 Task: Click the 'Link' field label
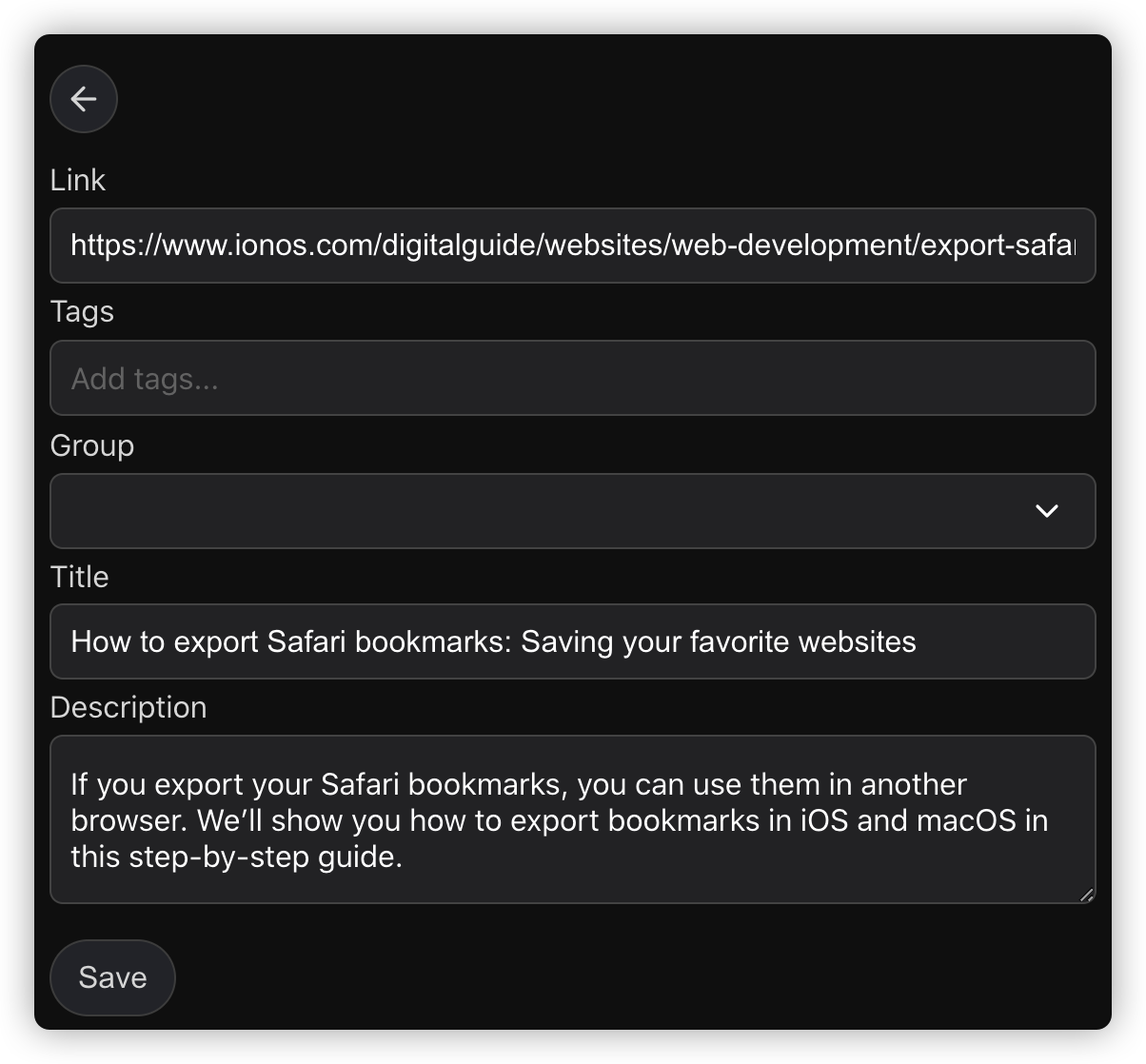pyautogui.click(x=77, y=180)
